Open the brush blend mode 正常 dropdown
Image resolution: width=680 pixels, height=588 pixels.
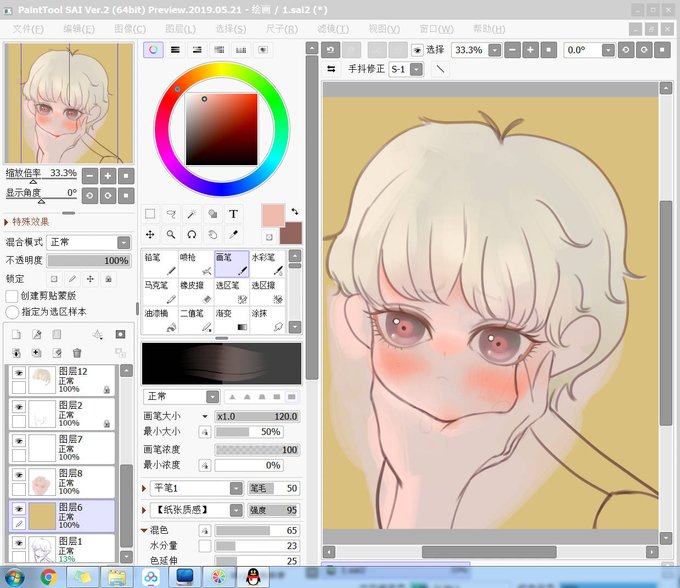pyautogui.click(x=212, y=397)
